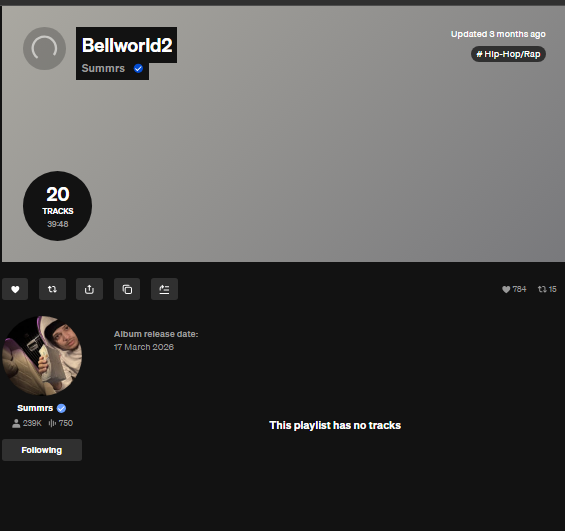
Task: Click the 20 tracks badge
Action: pyautogui.click(x=58, y=206)
